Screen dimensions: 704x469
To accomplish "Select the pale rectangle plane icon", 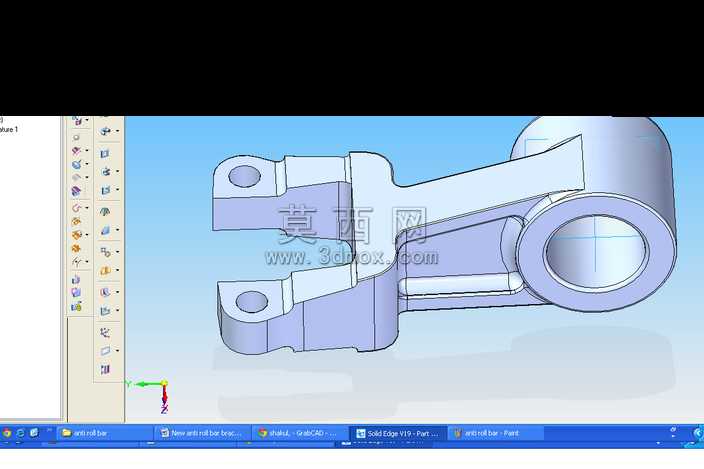I will 105,351.
